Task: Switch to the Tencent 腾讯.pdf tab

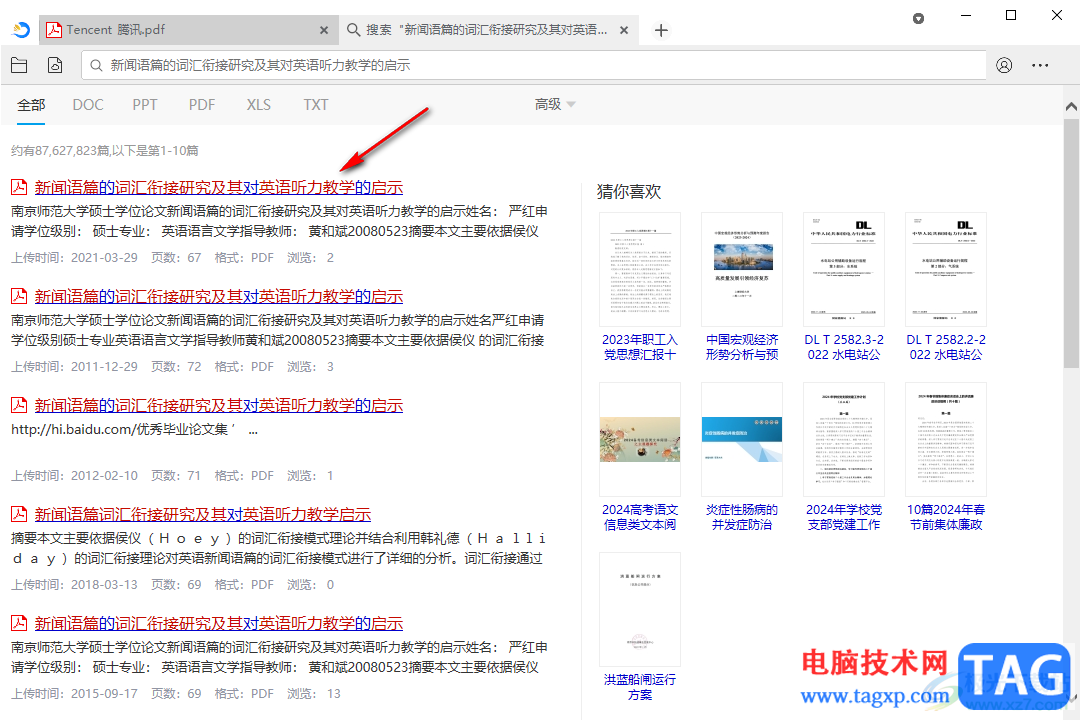Action: (188, 30)
